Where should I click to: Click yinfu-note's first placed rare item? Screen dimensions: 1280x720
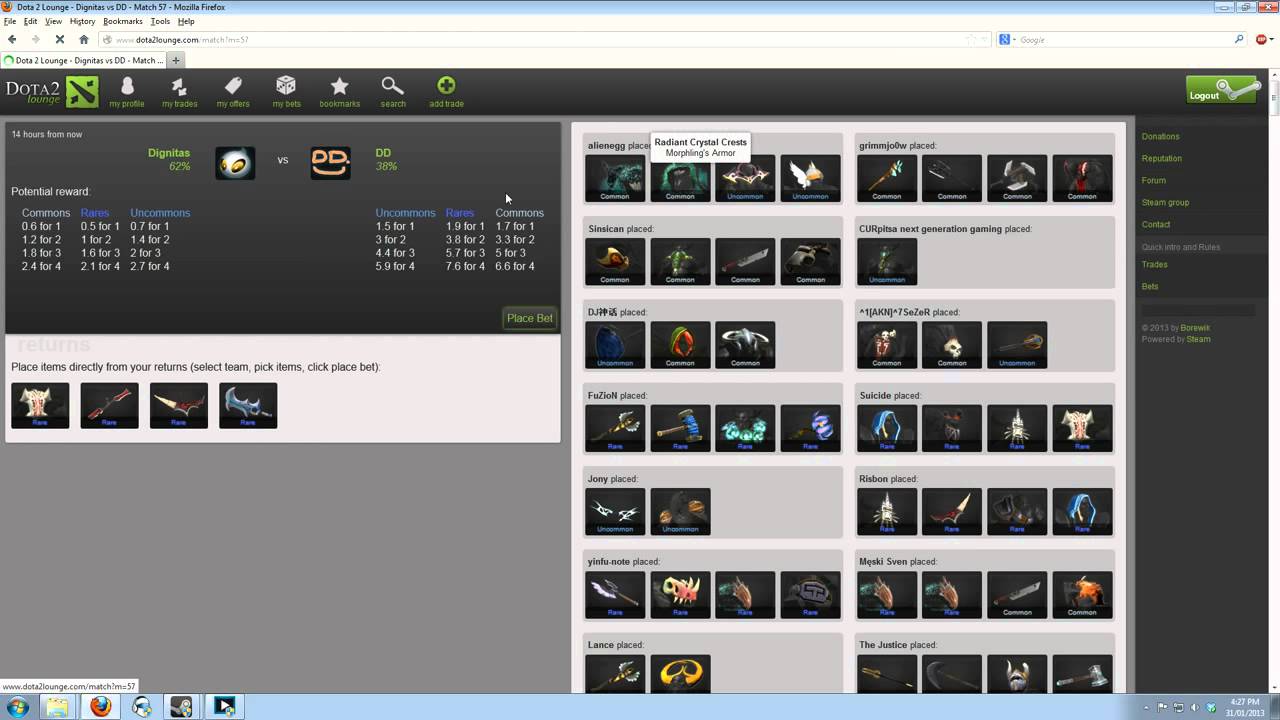point(615,594)
